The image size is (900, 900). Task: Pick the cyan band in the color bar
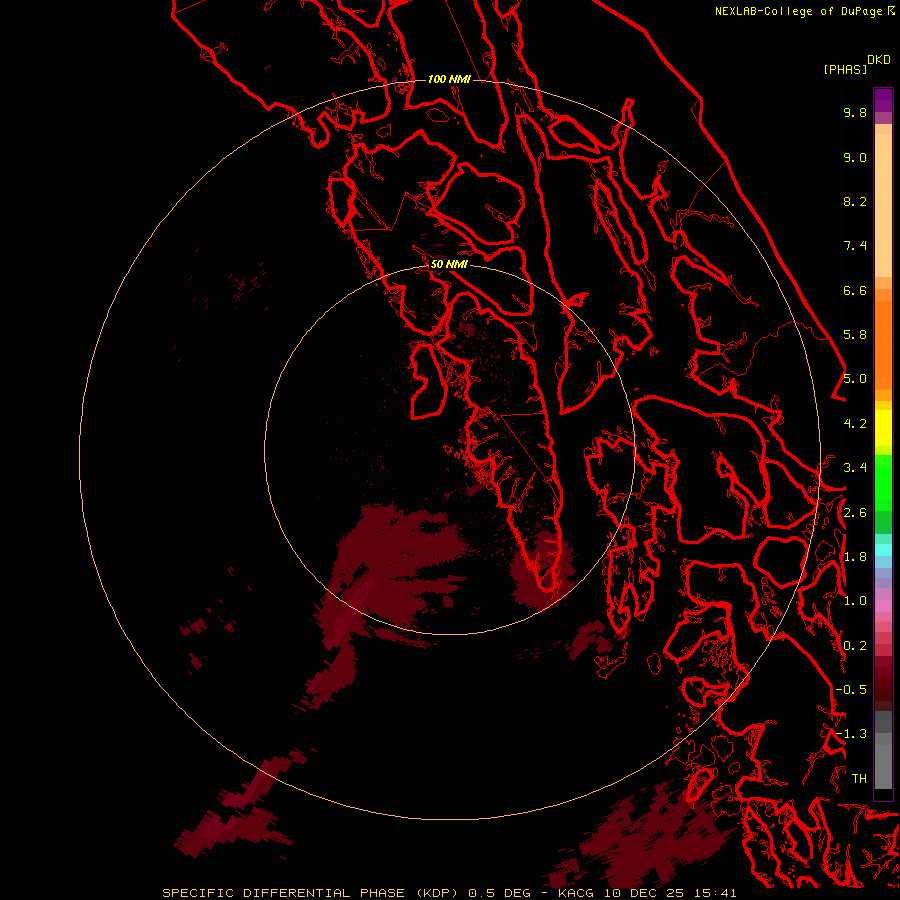883,550
